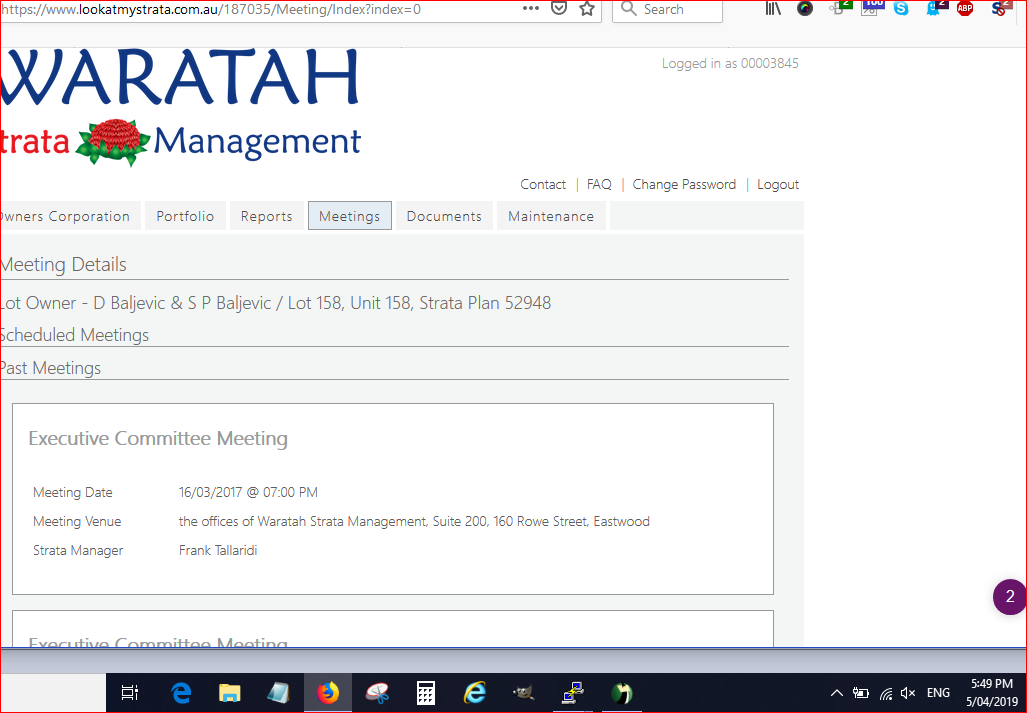The image size is (1027, 713).
Task: Switch to the Portfolio tab
Action: coord(185,216)
